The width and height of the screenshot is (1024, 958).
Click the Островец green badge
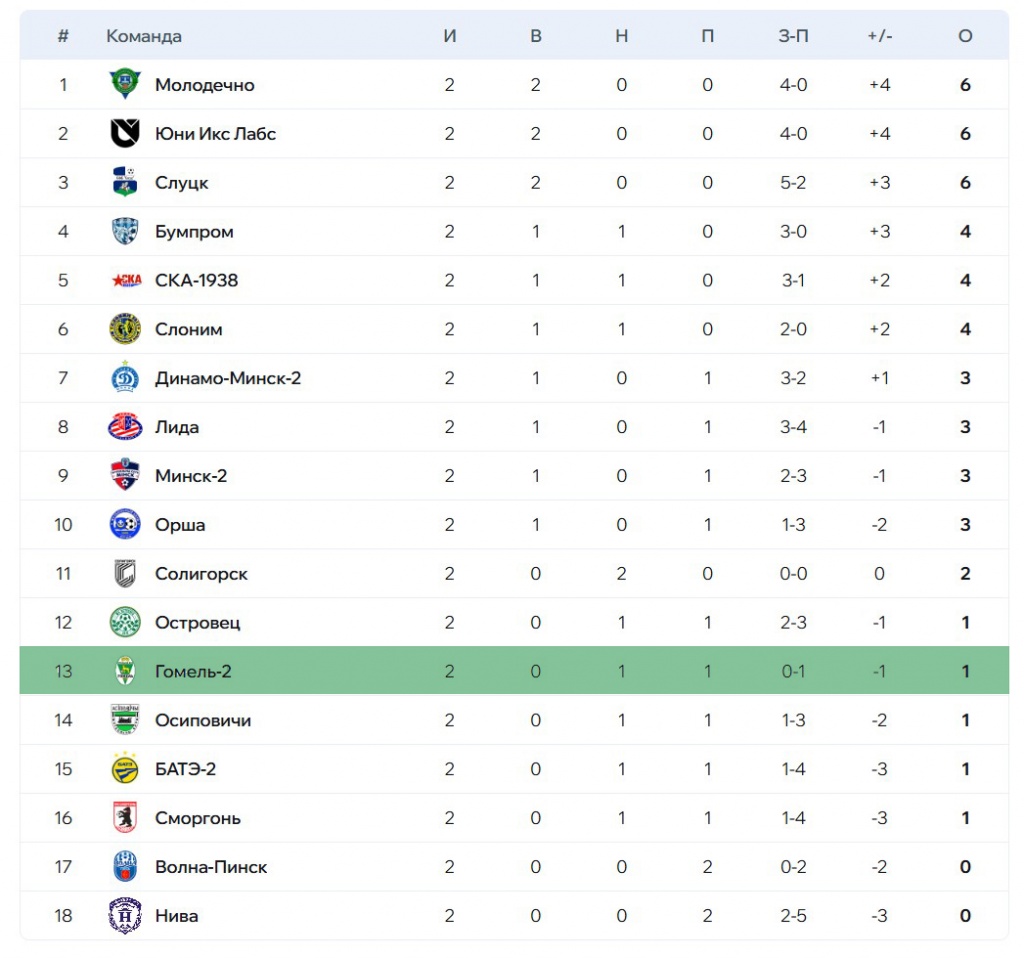[125, 623]
